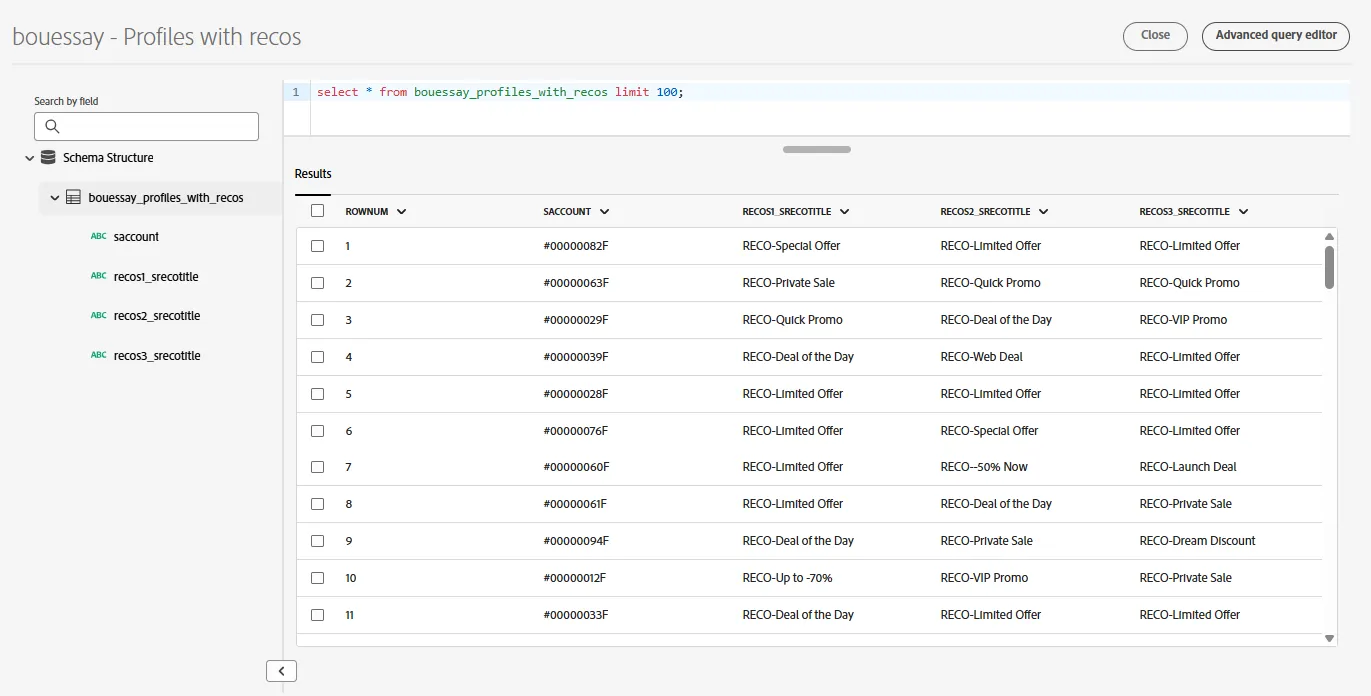Click the table icon beside bouessay_profiles_with_recos

click(x=73, y=198)
